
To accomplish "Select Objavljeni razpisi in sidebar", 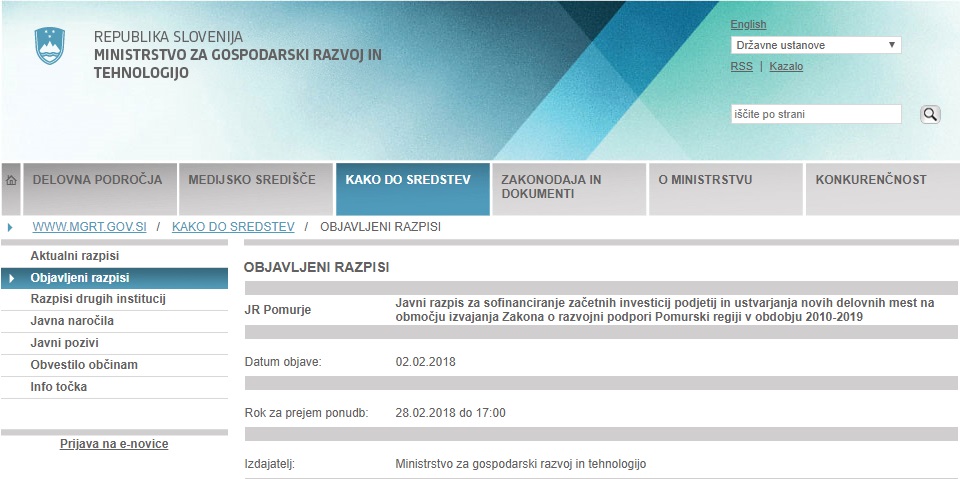I will pyautogui.click(x=114, y=278).
